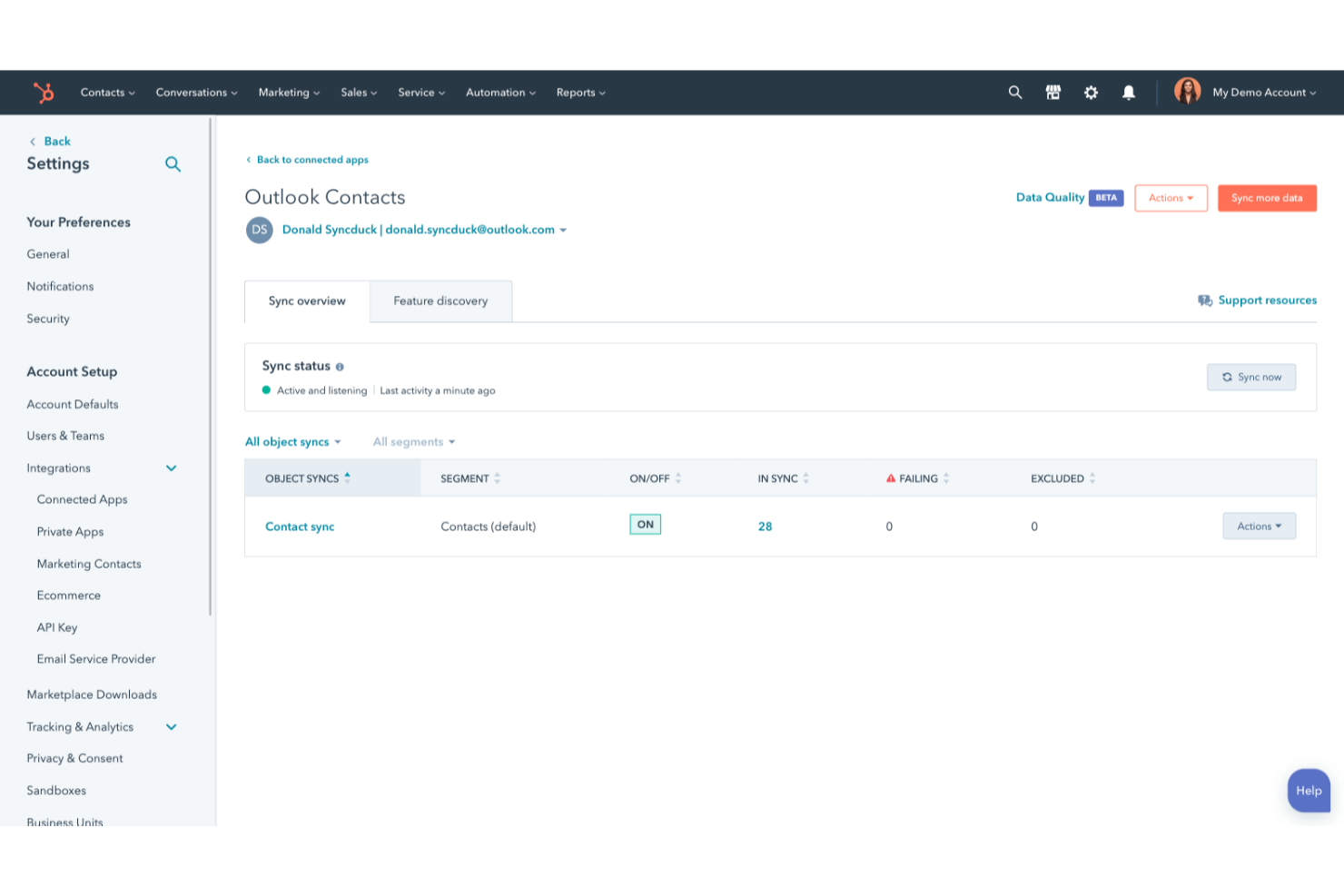Expand Tracking & Analytics chevron

click(x=171, y=727)
